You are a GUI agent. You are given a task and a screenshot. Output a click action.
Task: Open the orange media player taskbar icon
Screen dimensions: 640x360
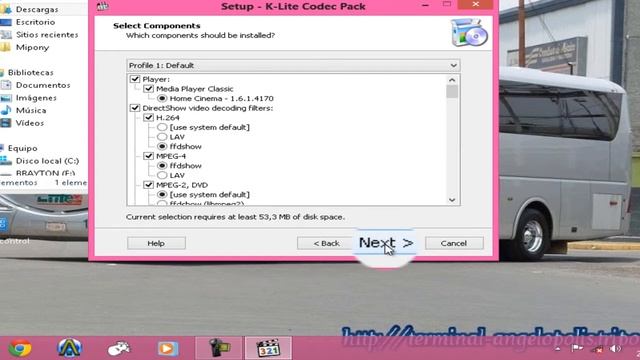tap(168, 349)
